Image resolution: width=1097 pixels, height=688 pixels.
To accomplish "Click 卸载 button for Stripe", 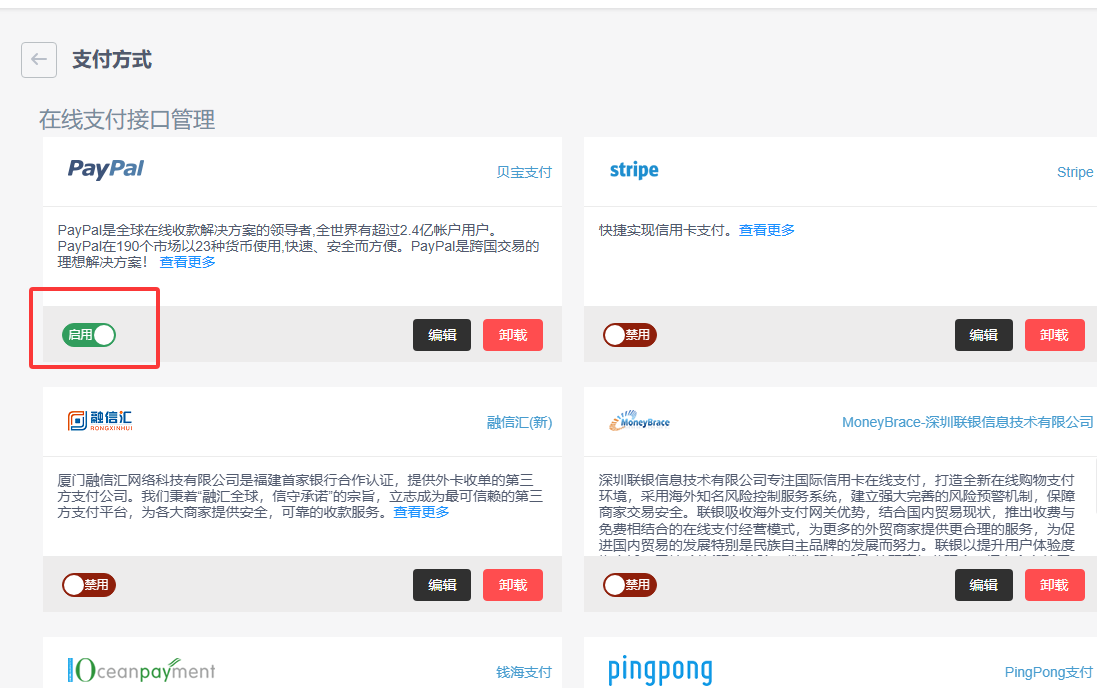I will pyautogui.click(x=1054, y=335).
